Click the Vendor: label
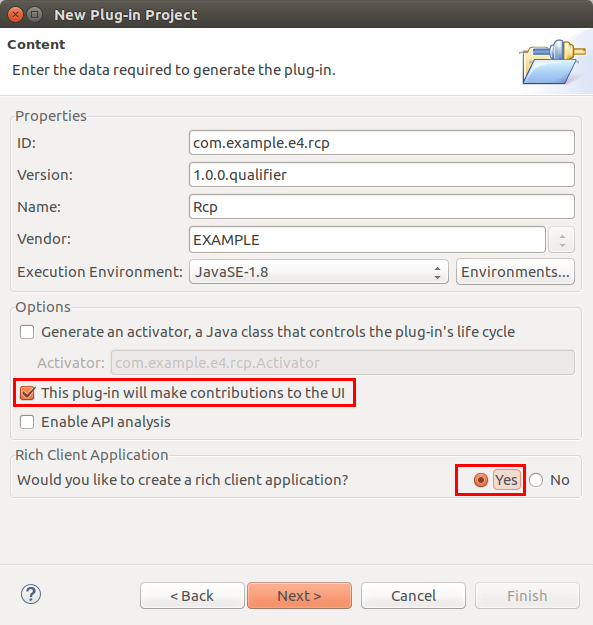 (44, 239)
